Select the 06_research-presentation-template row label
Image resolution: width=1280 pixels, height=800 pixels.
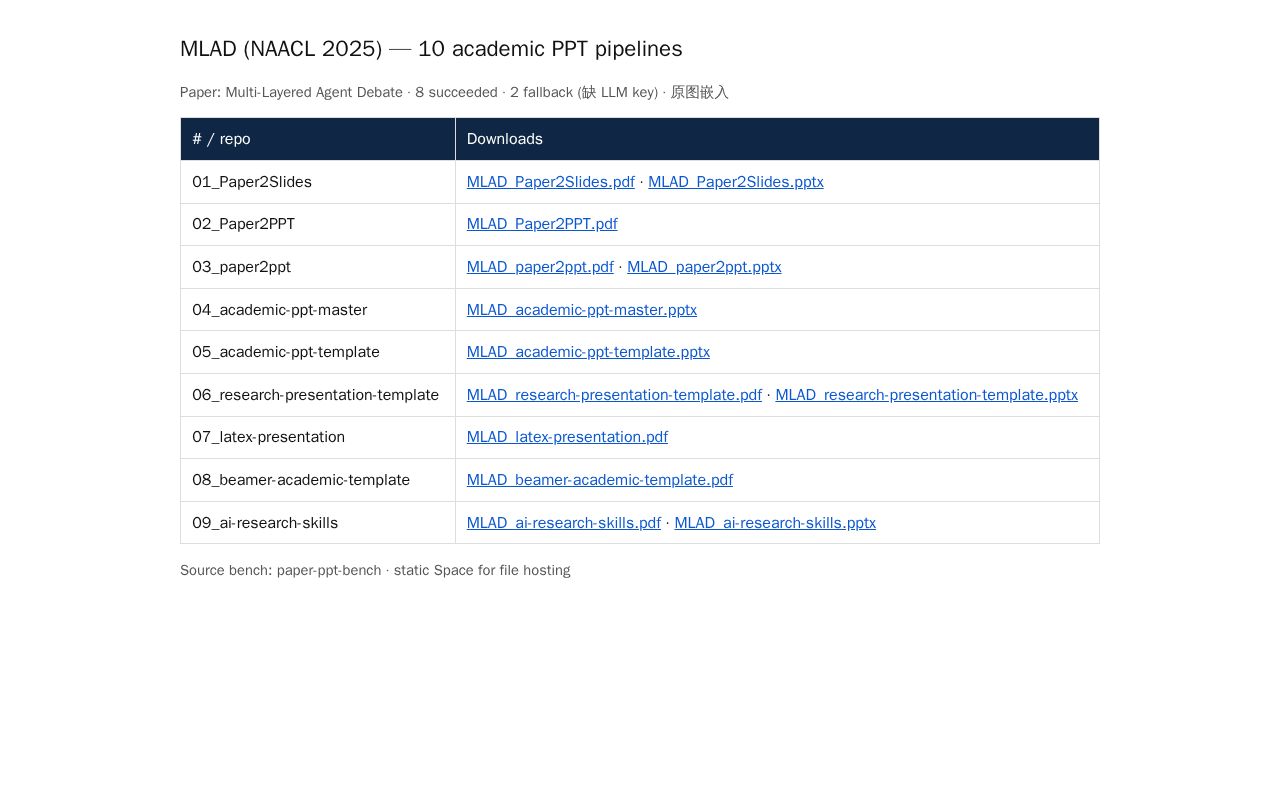316,395
